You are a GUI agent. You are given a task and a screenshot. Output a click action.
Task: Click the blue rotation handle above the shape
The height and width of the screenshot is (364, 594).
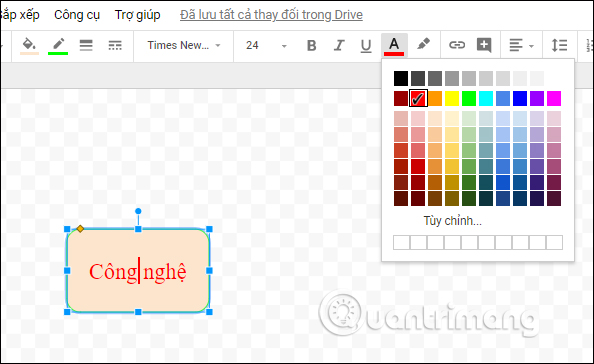point(138,211)
